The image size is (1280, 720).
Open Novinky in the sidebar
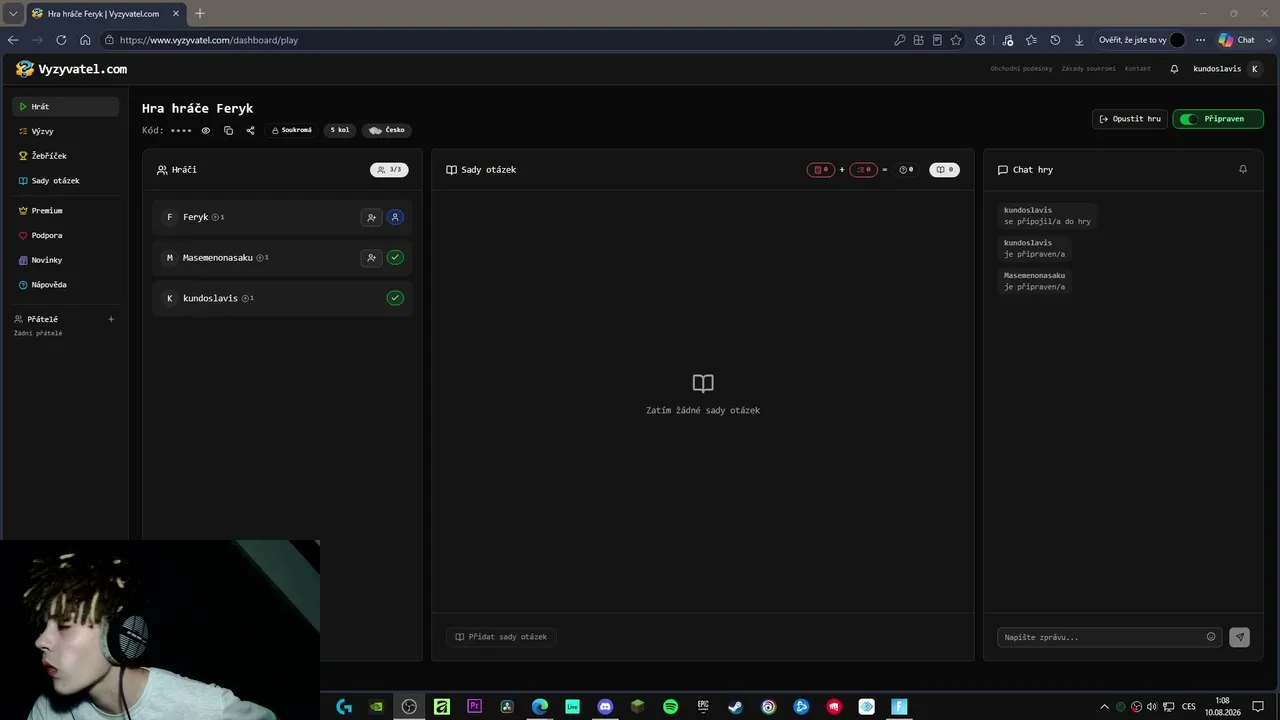pyautogui.click(x=65, y=260)
